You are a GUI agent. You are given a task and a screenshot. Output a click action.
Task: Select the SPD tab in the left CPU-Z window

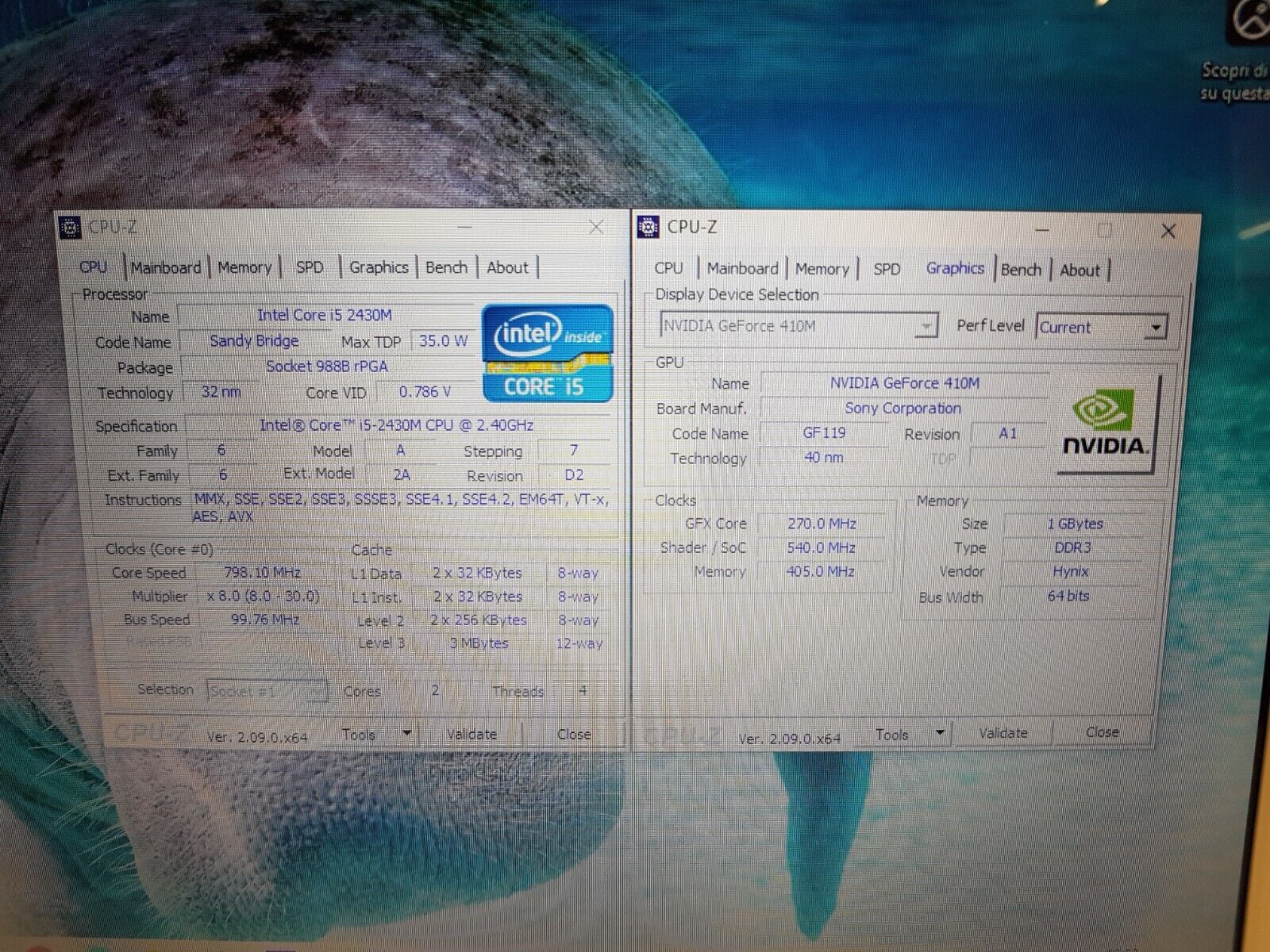(x=310, y=267)
